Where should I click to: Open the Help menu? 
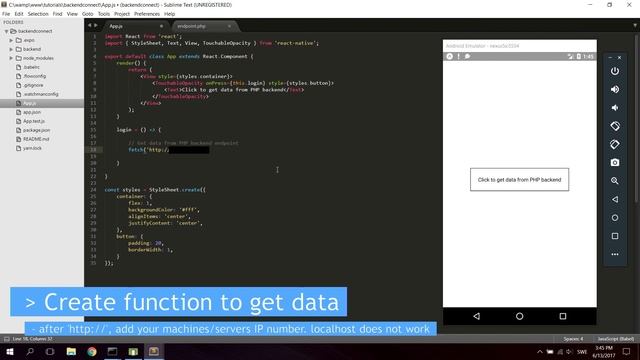click(x=169, y=14)
